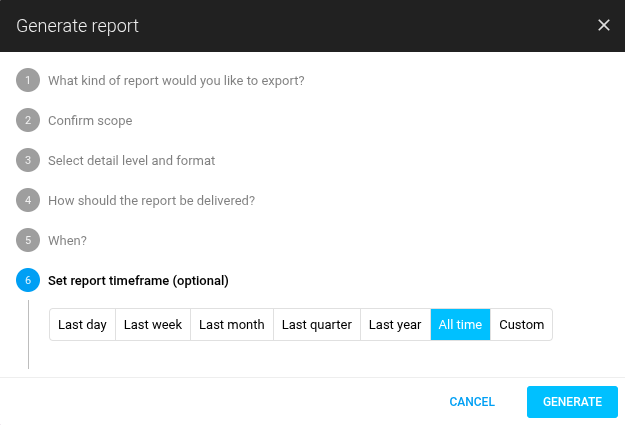Switch the timeframe to Last year
The height and width of the screenshot is (425, 625).
pos(395,324)
